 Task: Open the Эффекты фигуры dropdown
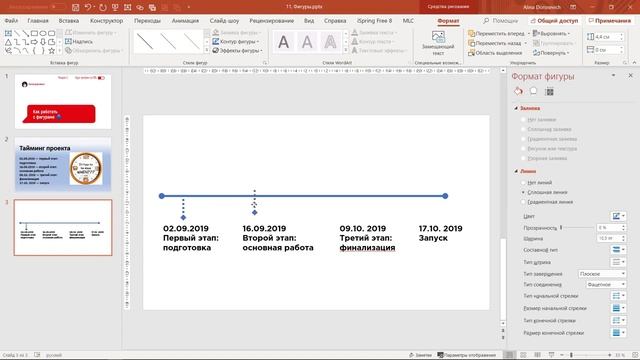pos(238,51)
